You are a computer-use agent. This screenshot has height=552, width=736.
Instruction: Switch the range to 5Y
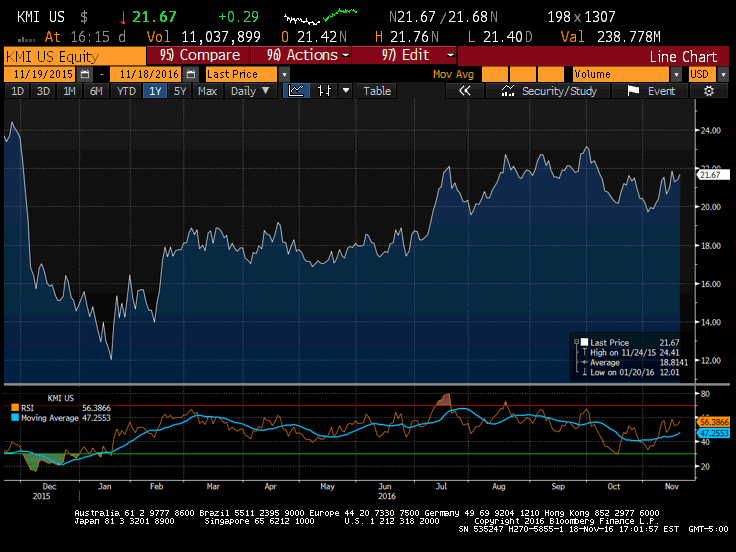click(180, 91)
